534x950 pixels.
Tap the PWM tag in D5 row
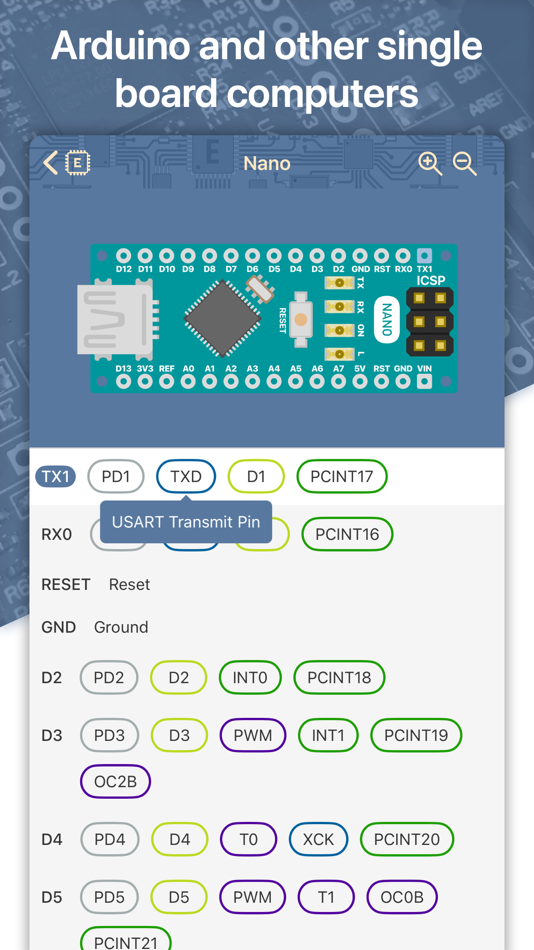click(253, 897)
